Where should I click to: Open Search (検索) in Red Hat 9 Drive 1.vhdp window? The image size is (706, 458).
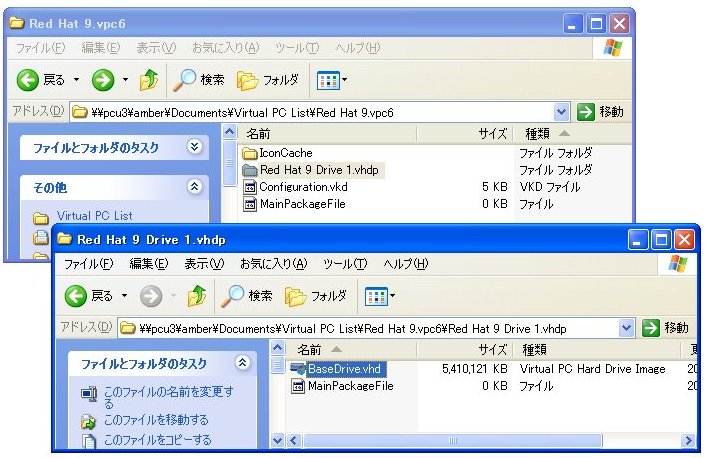coord(247,296)
